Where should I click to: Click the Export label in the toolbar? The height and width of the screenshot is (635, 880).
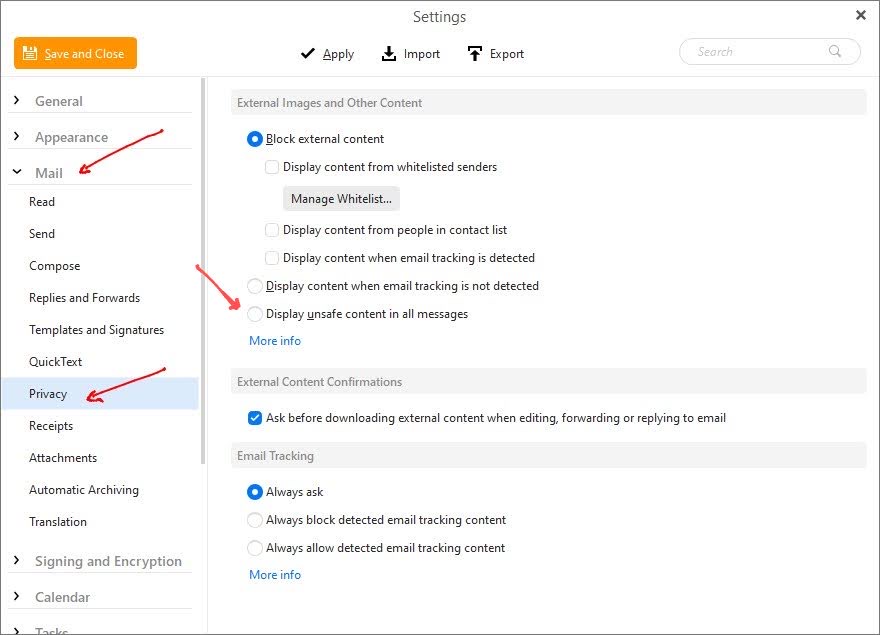point(507,54)
